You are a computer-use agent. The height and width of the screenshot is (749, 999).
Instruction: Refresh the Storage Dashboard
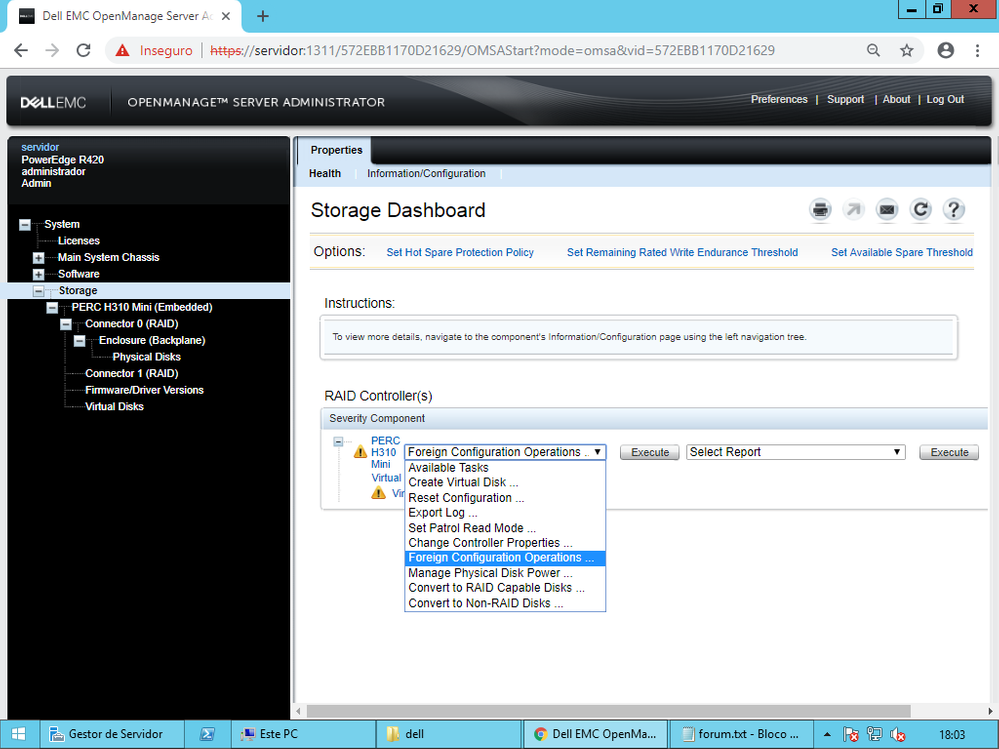[x=921, y=210]
